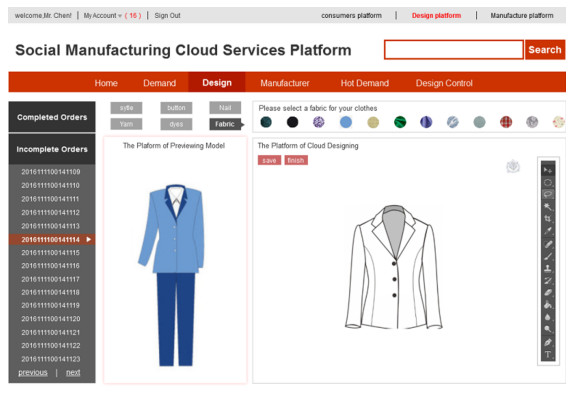Choose the Fabric option
The height and width of the screenshot is (396, 578).
tap(226, 124)
